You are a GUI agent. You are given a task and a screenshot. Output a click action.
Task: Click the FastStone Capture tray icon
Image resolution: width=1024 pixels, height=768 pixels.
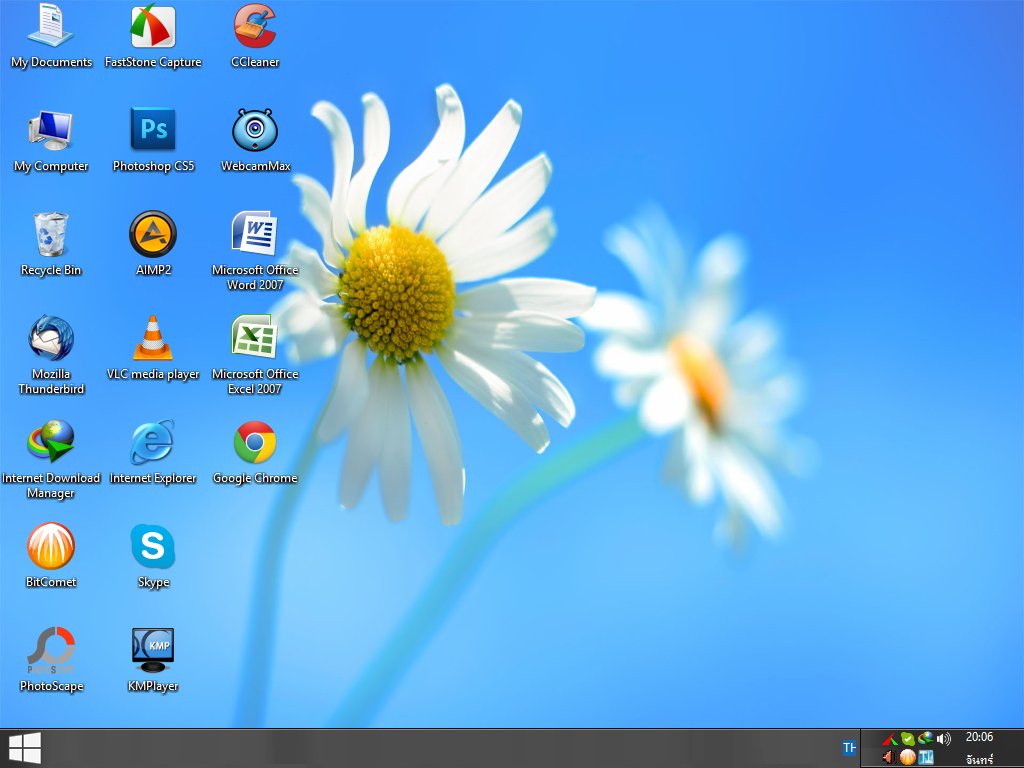(890, 739)
